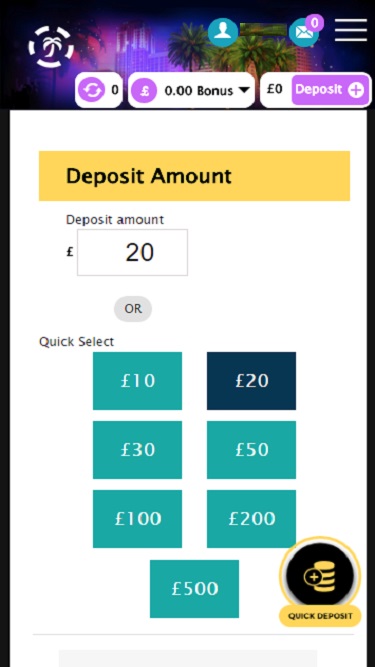
Task: Expand the 0.00 Bonus dropdown arrow
Action: 244,90
